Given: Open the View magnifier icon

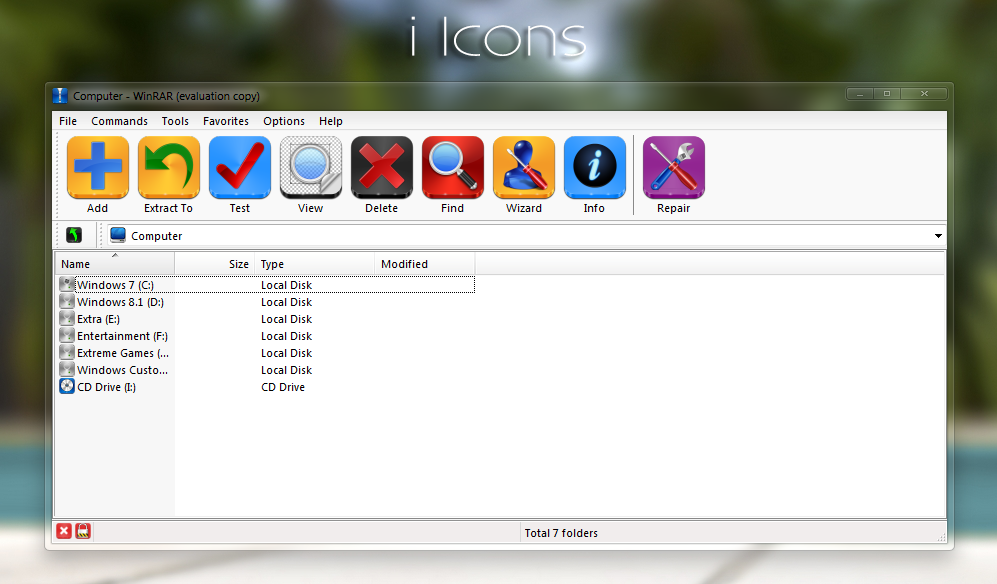Looking at the screenshot, I should 311,167.
